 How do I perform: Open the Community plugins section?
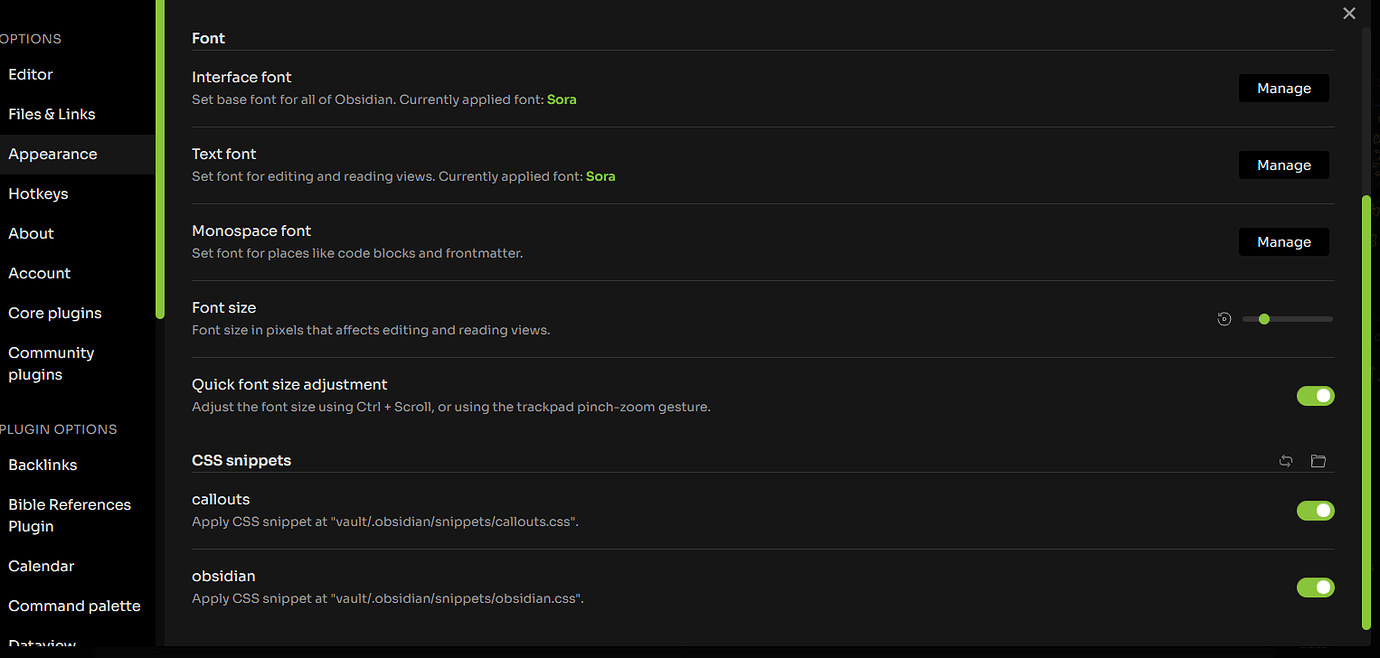(50, 363)
